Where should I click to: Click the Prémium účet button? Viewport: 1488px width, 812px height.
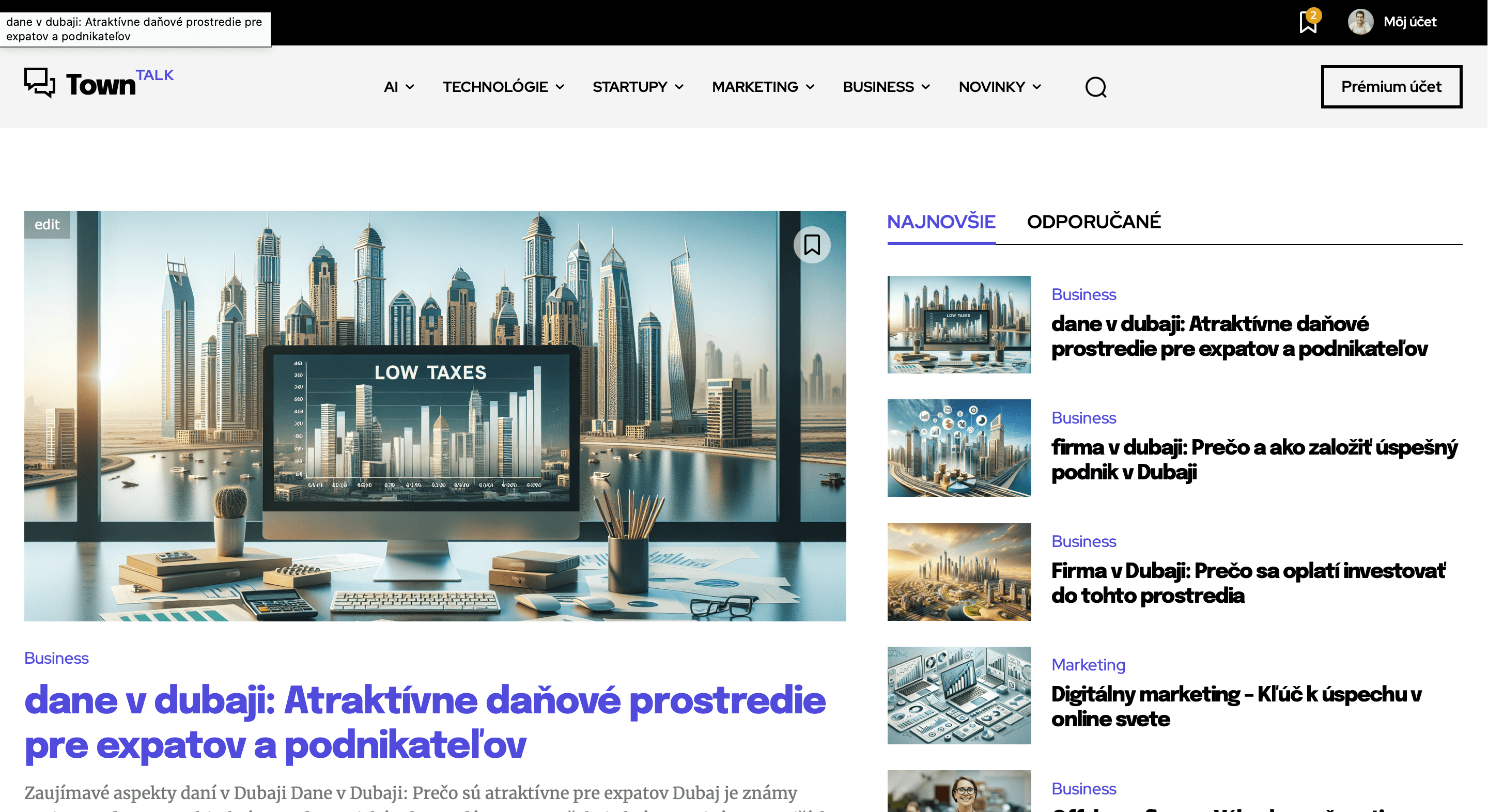[x=1391, y=87]
